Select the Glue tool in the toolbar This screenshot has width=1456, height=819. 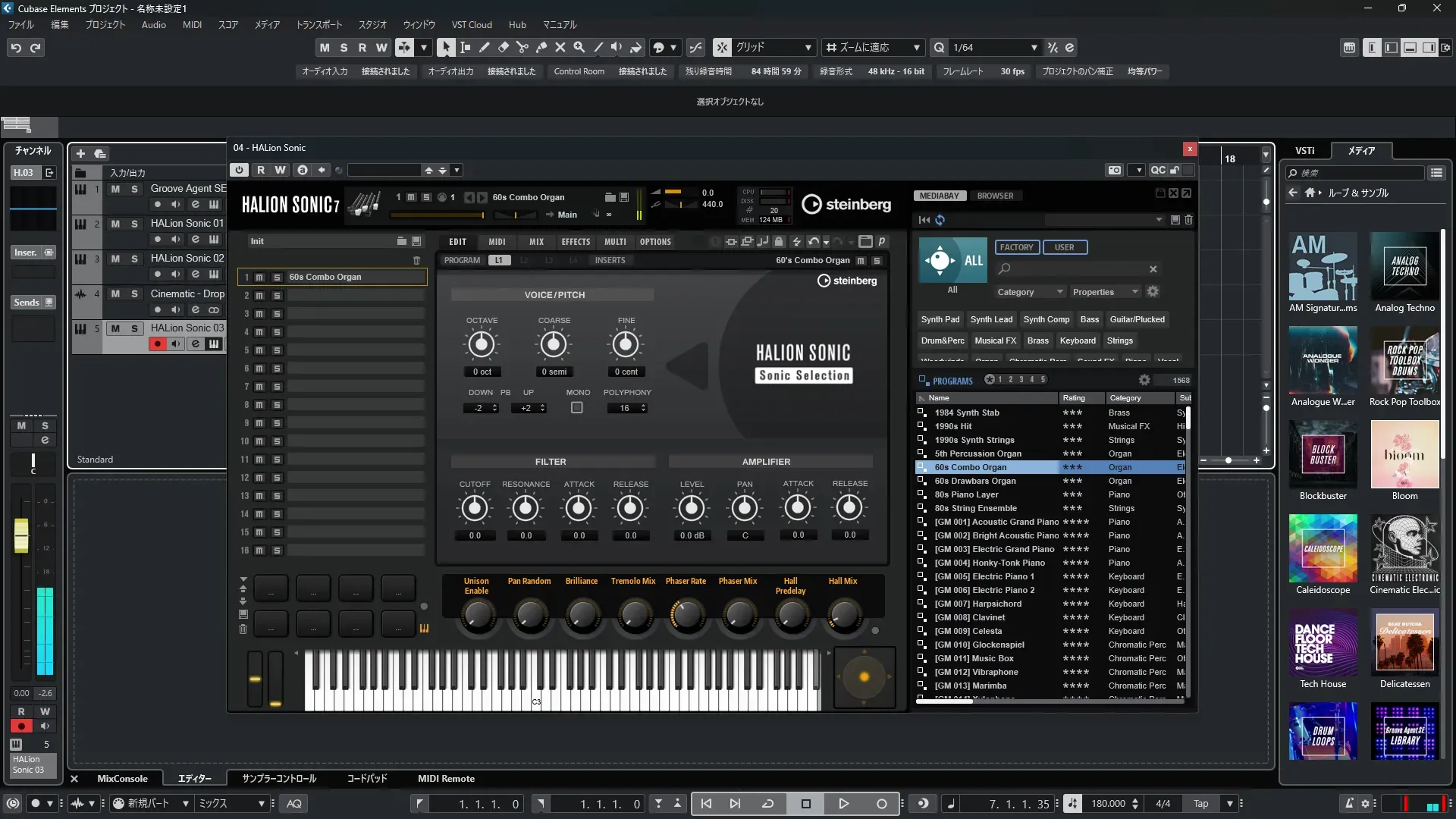point(541,47)
